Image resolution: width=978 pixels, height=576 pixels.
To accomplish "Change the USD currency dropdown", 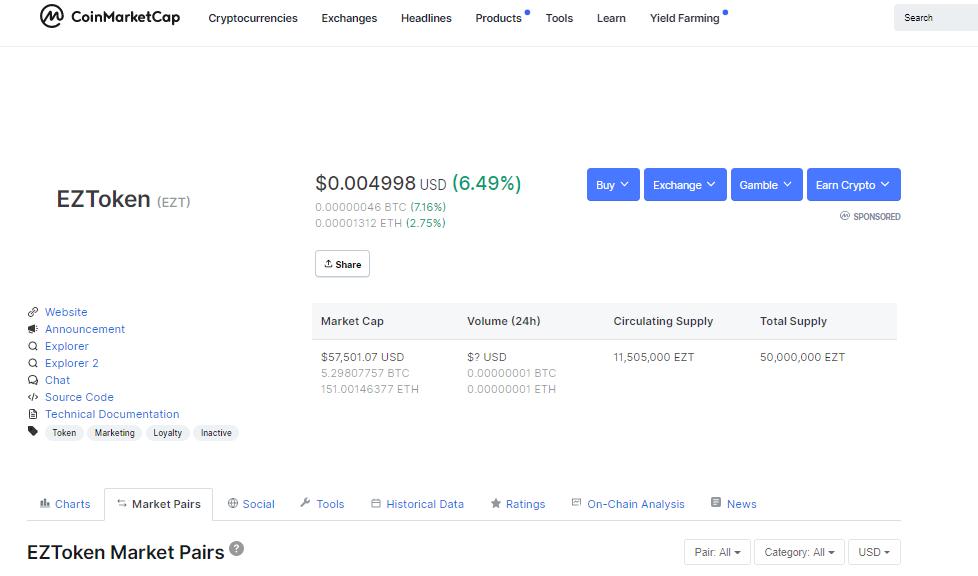I will (x=874, y=552).
